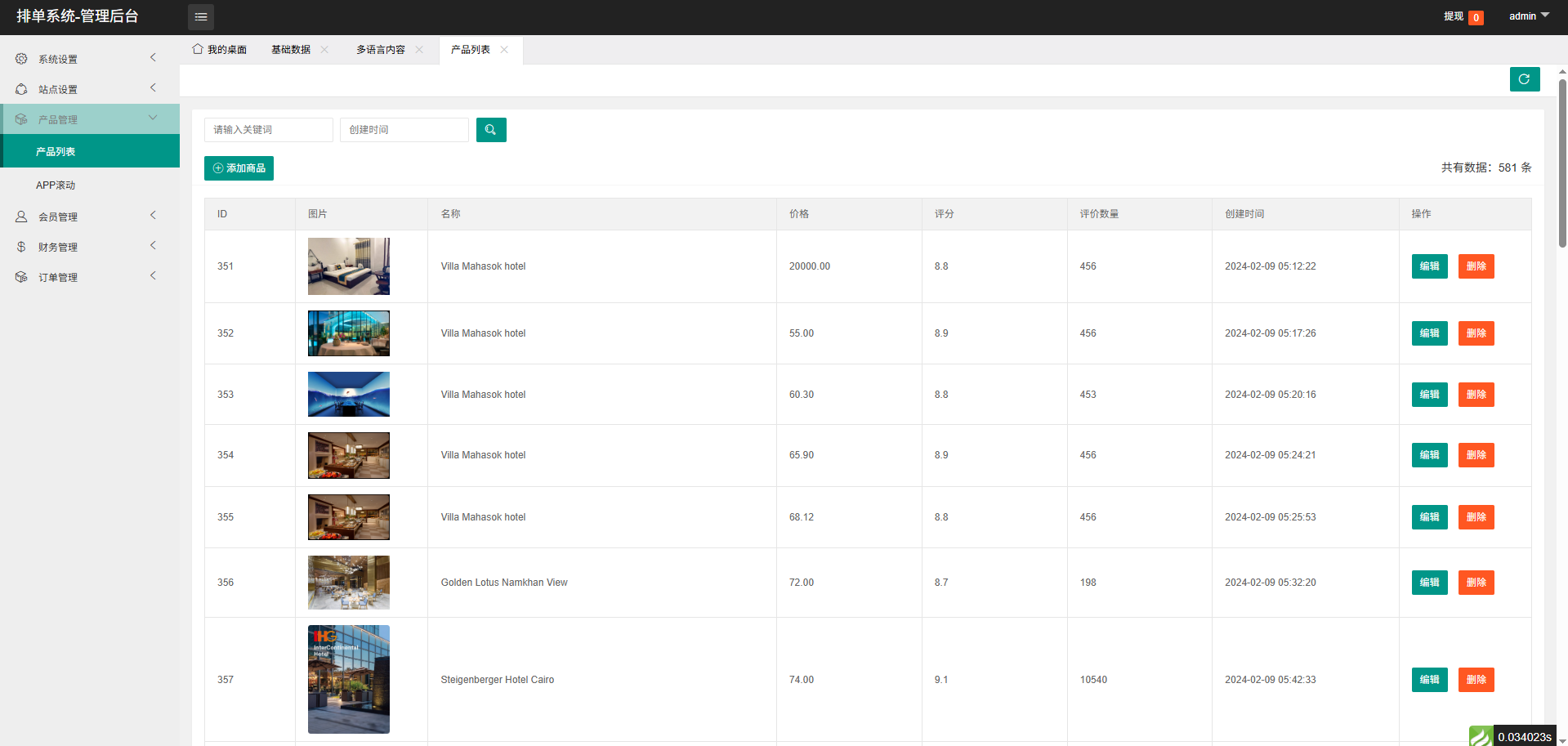Click the 系统设置 gear icon
Screen dimensions: 1568x746
(x=21, y=59)
